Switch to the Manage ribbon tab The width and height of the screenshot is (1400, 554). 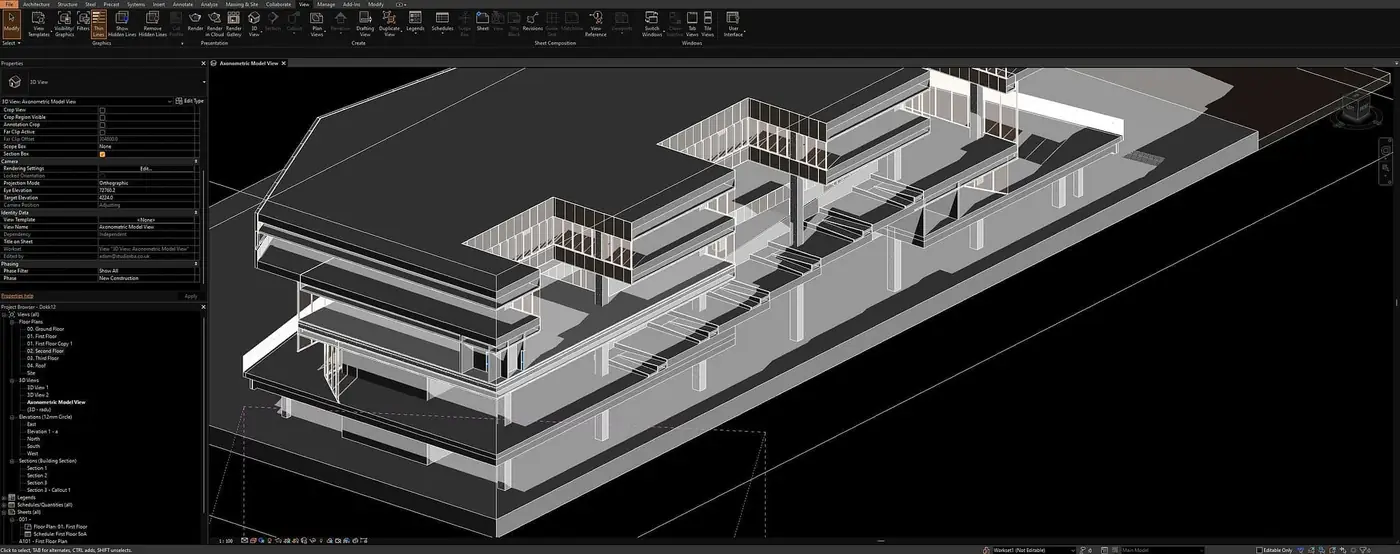(x=327, y=4)
